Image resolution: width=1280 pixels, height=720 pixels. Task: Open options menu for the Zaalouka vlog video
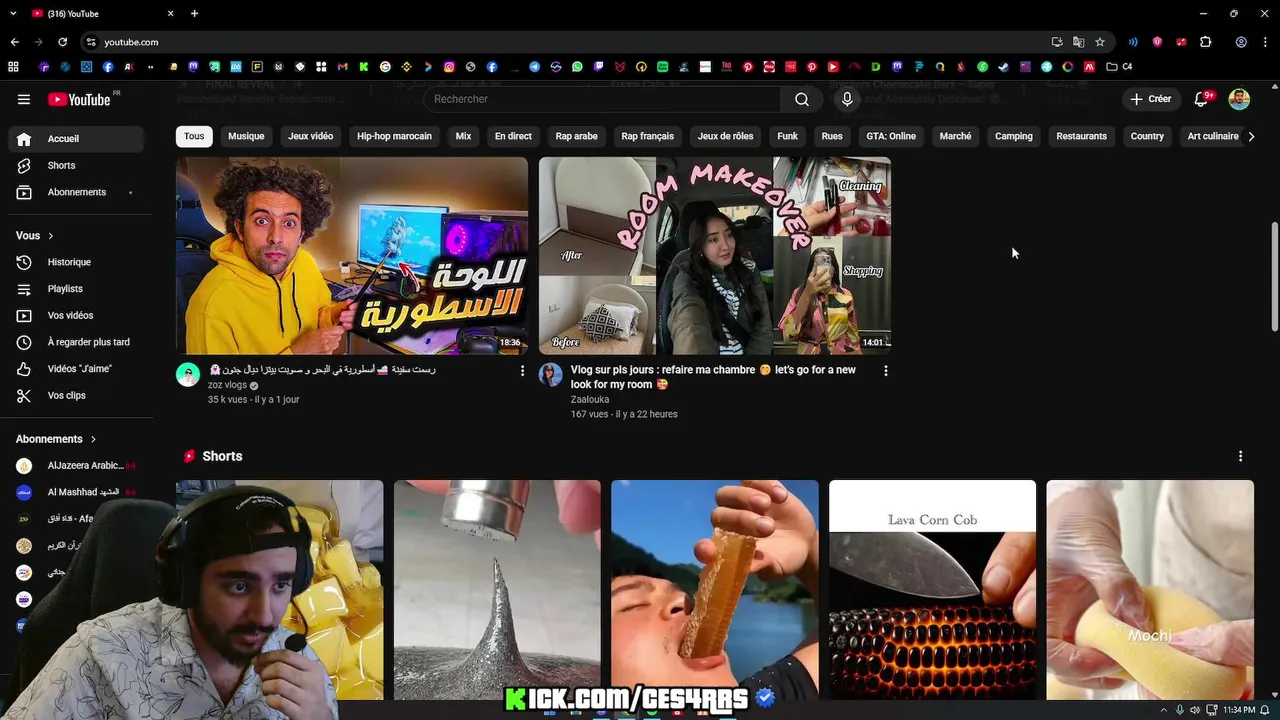[x=885, y=371]
